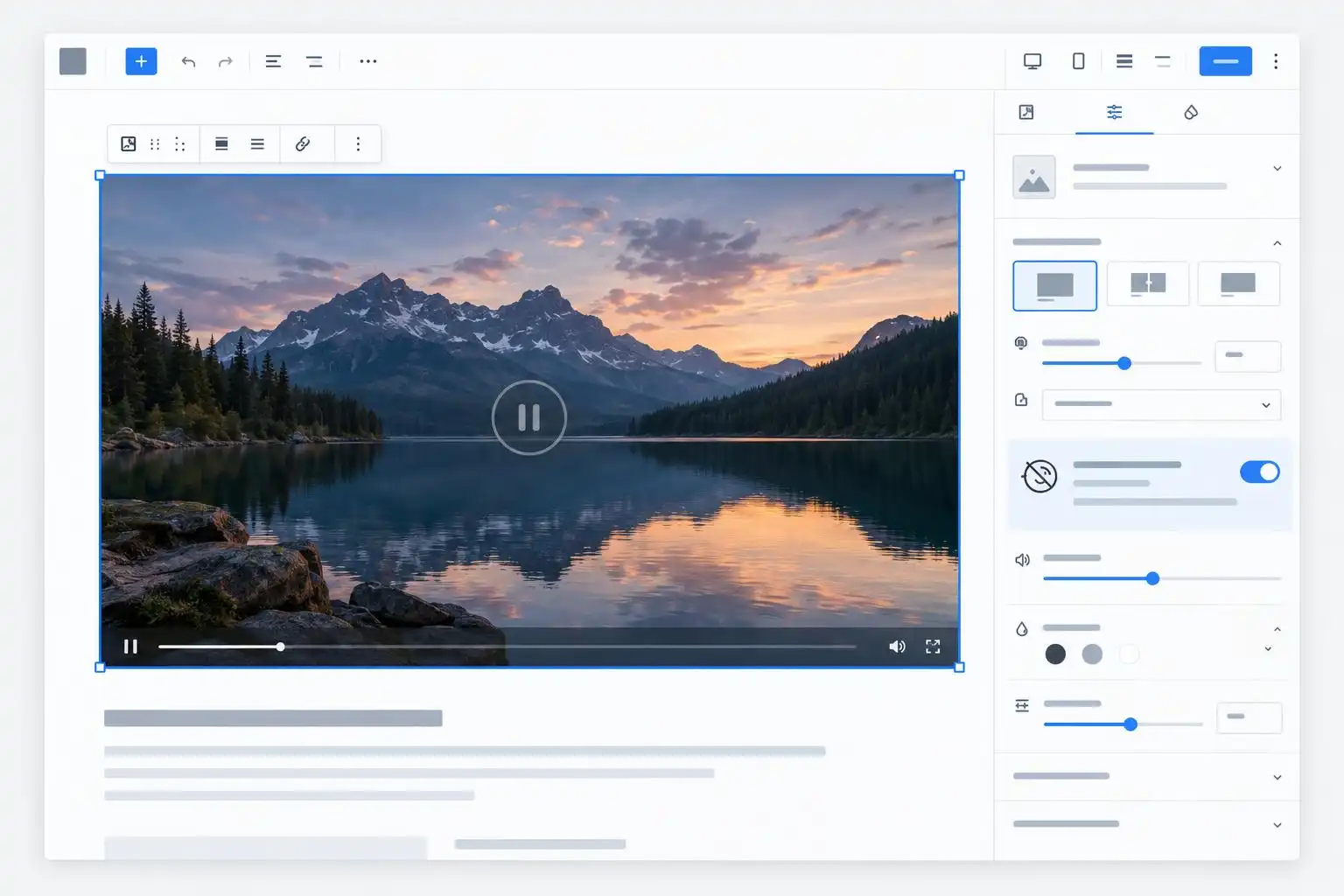Turn off the blue toggle switch
This screenshot has height=896, width=1344.
1260,472
